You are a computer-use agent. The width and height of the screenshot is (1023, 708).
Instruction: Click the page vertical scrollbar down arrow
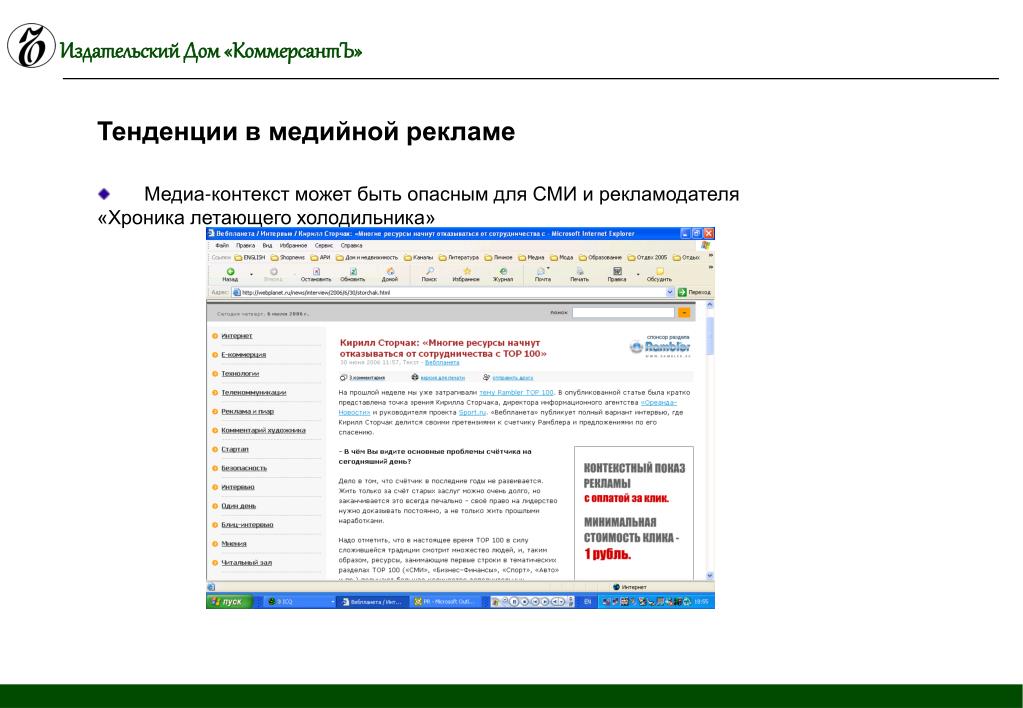710,576
